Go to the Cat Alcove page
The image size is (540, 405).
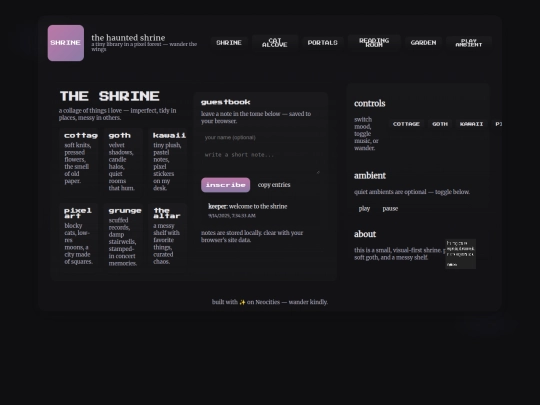pos(274,43)
